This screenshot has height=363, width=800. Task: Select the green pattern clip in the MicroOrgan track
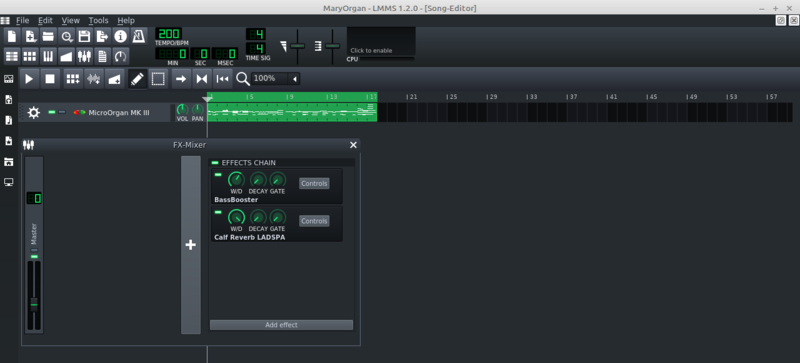coord(292,112)
